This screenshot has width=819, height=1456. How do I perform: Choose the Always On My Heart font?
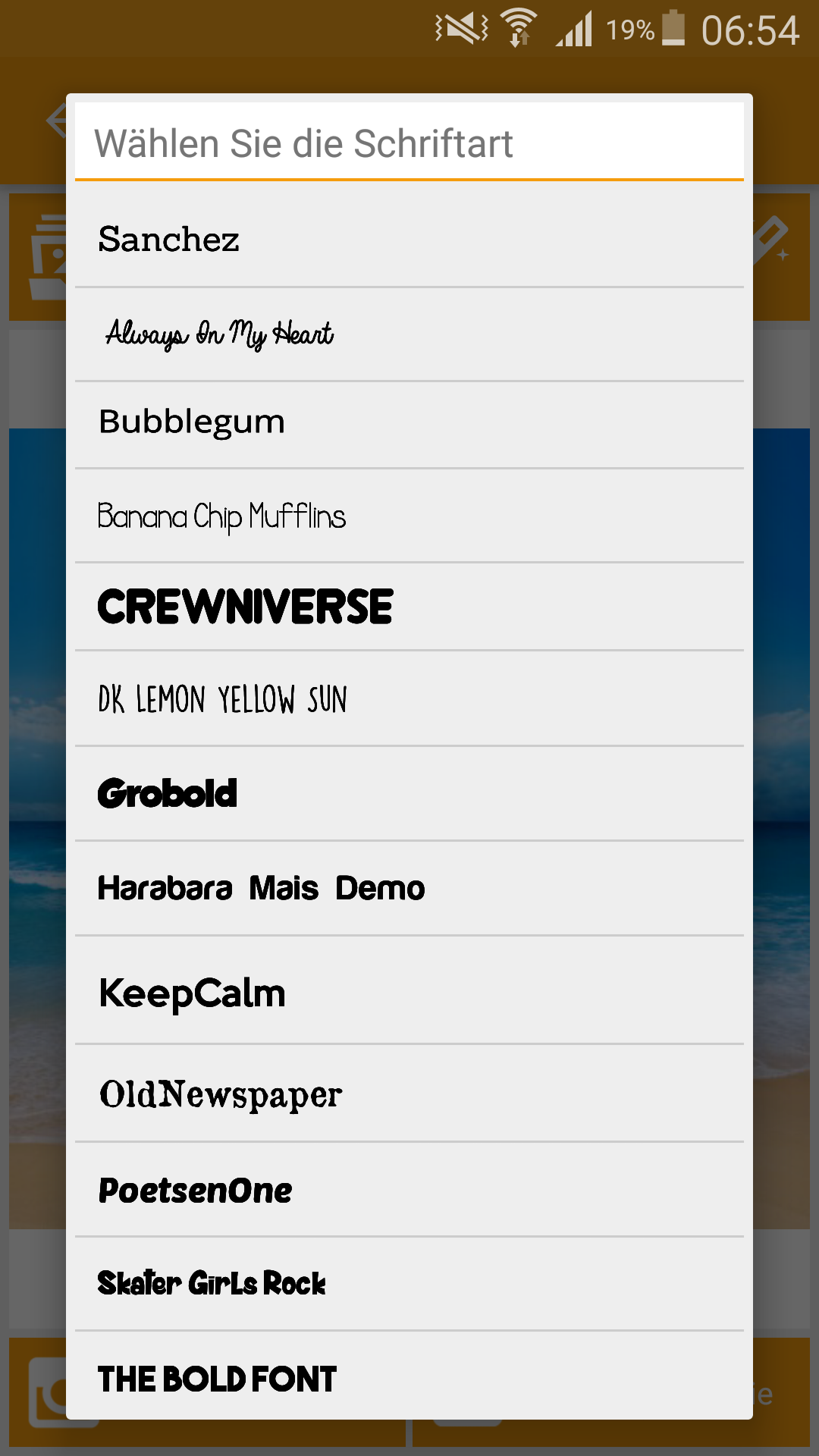[x=409, y=334]
